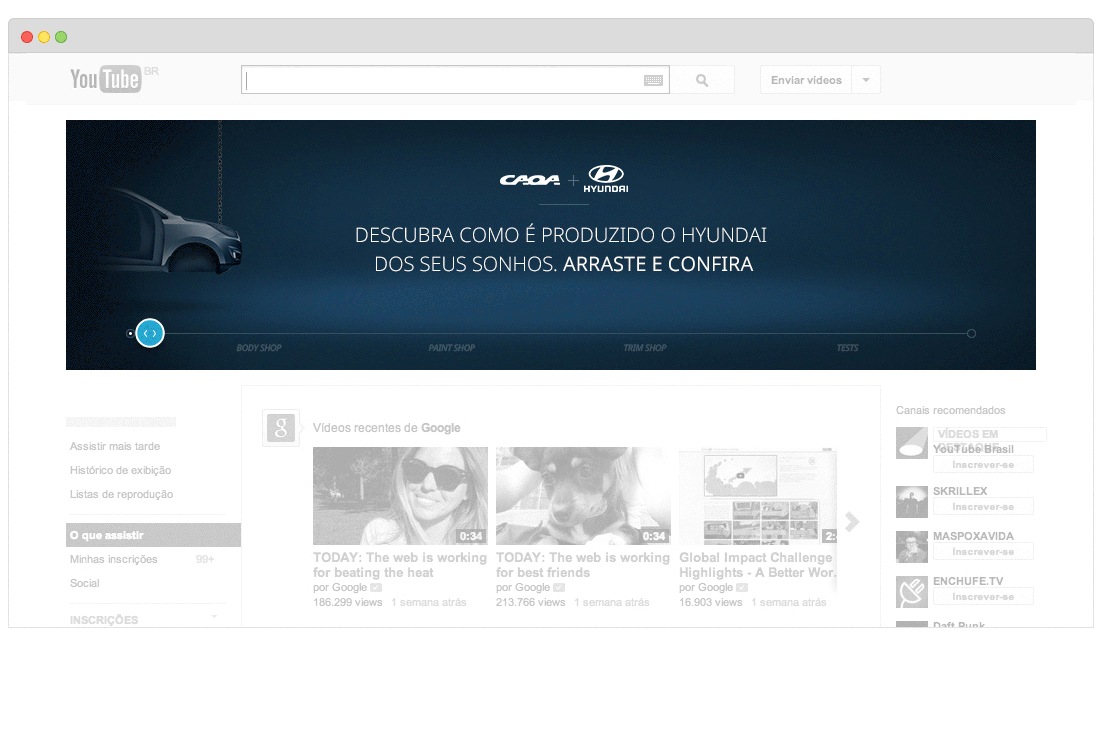Open the Google channel link in Vídeos recentes
This screenshot has width=1100, height=730.
click(441, 428)
